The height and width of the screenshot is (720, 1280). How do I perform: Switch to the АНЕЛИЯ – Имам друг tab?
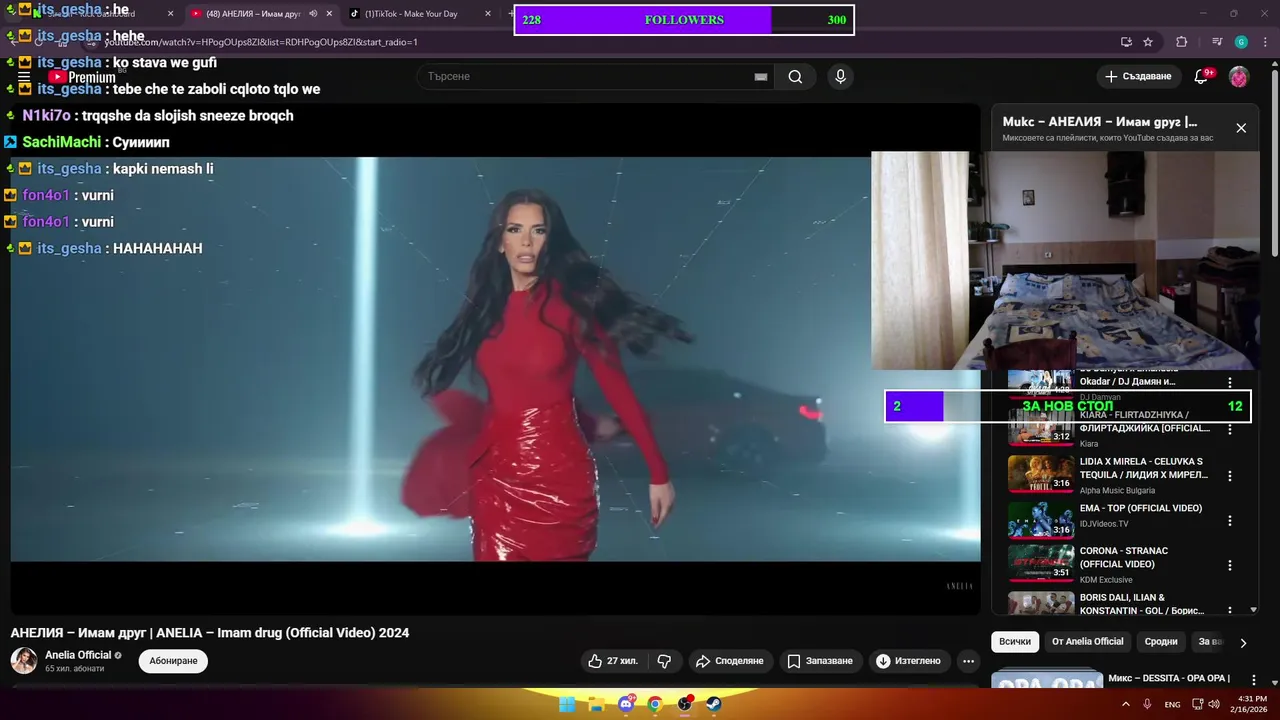click(252, 14)
